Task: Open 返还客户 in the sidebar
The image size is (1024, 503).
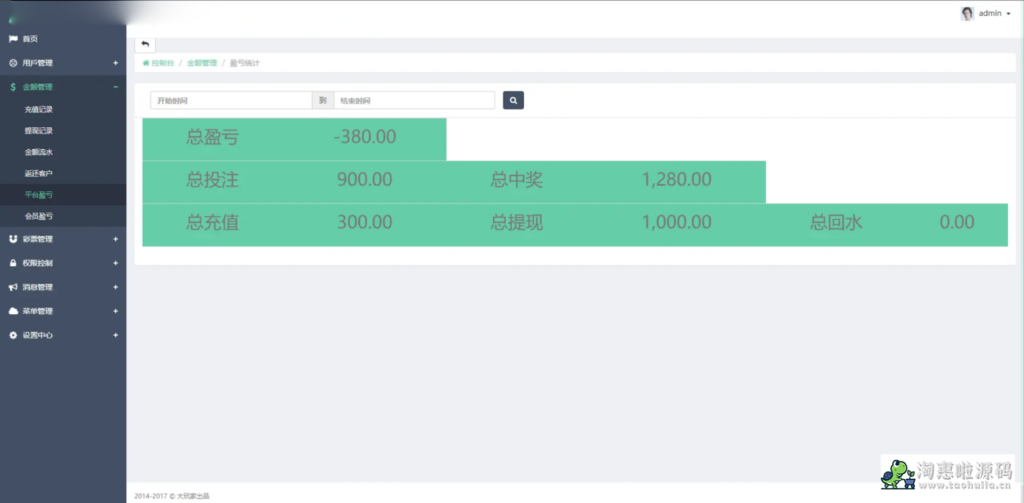Action: point(39,174)
